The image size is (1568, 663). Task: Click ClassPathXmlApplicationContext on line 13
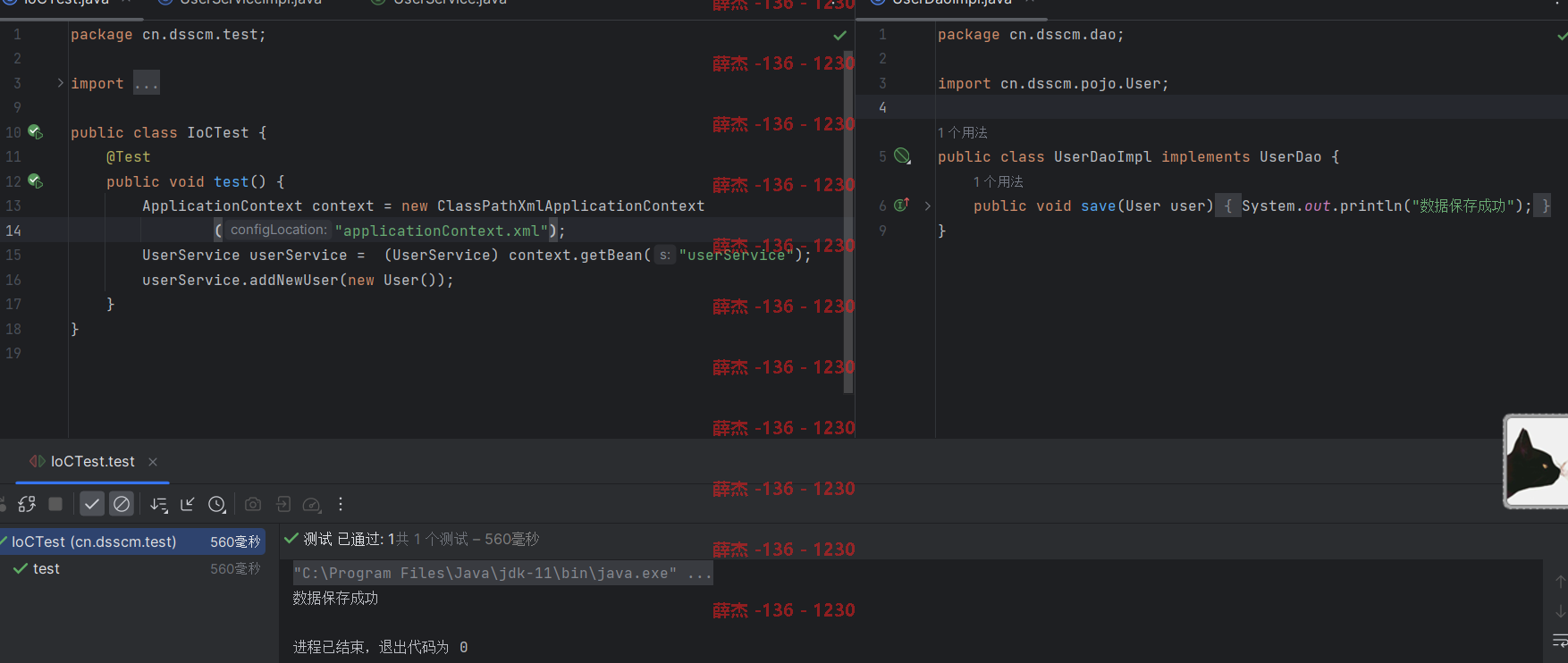[x=570, y=206]
